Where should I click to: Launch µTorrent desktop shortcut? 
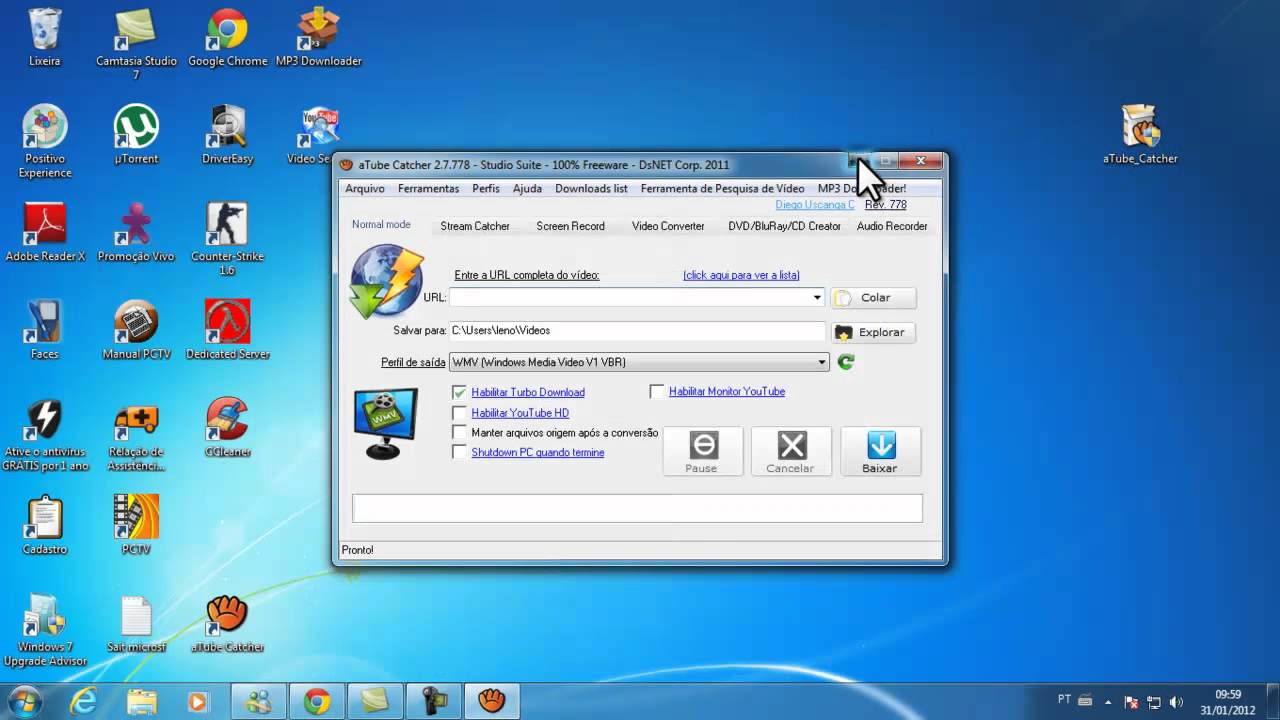[x=136, y=135]
